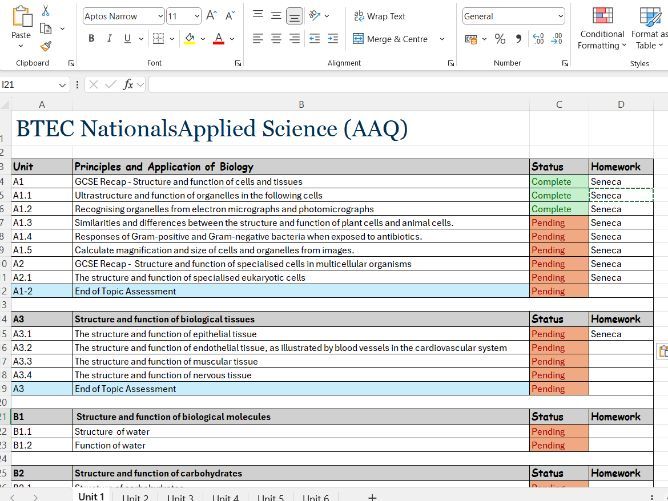Select A1.2 Complete status cell
The height and width of the screenshot is (501, 668).
(559, 209)
